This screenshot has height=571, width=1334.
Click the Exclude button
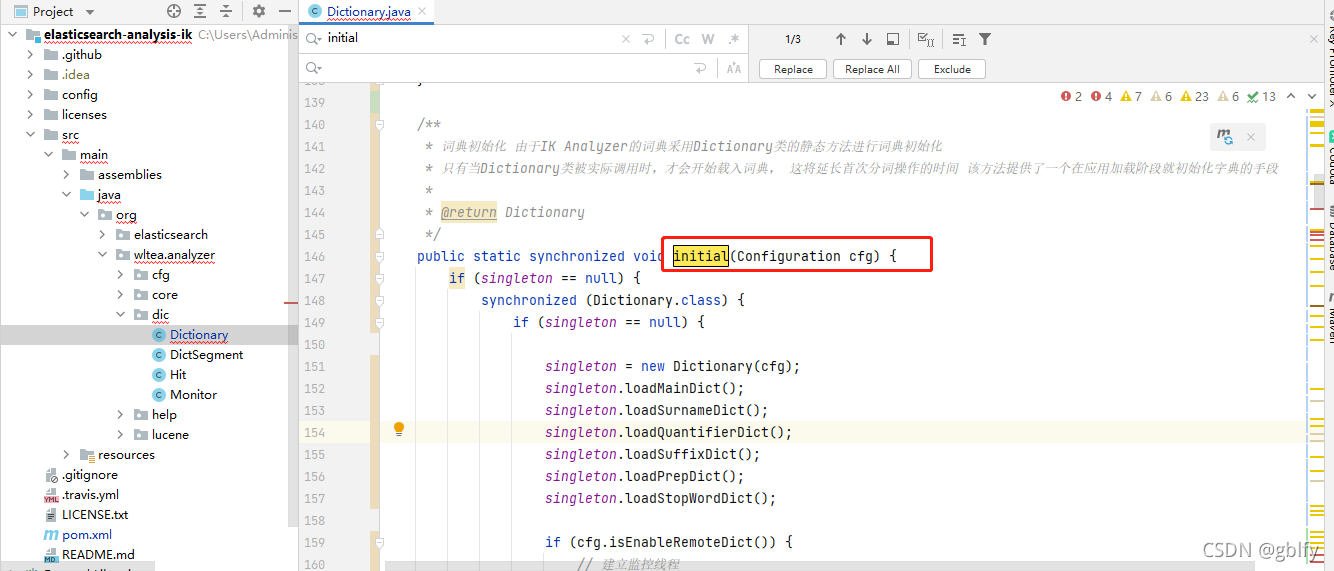tap(952, 69)
